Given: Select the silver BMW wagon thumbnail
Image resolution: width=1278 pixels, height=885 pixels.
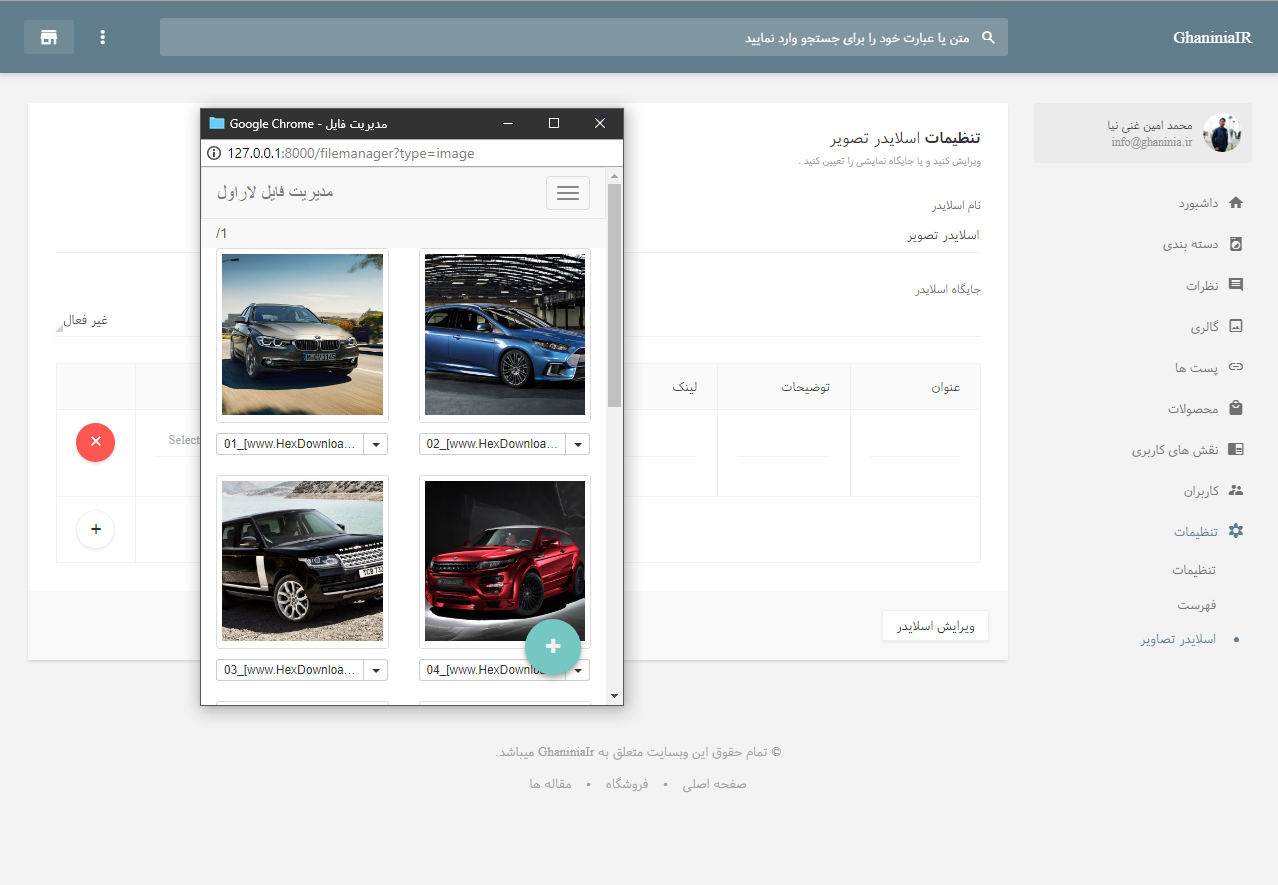Looking at the screenshot, I should tap(302, 334).
